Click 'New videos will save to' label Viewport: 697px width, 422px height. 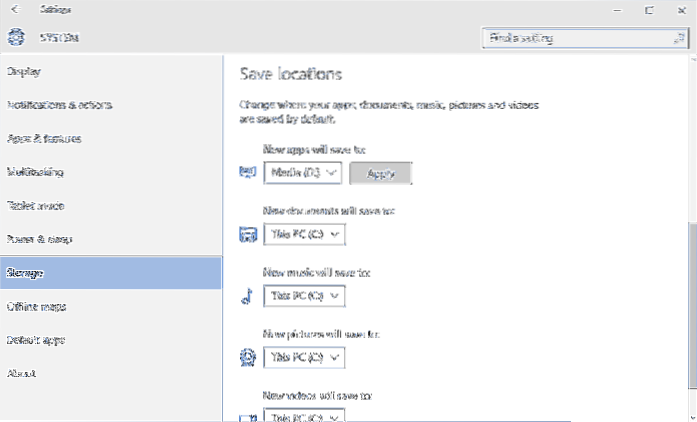(x=317, y=395)
